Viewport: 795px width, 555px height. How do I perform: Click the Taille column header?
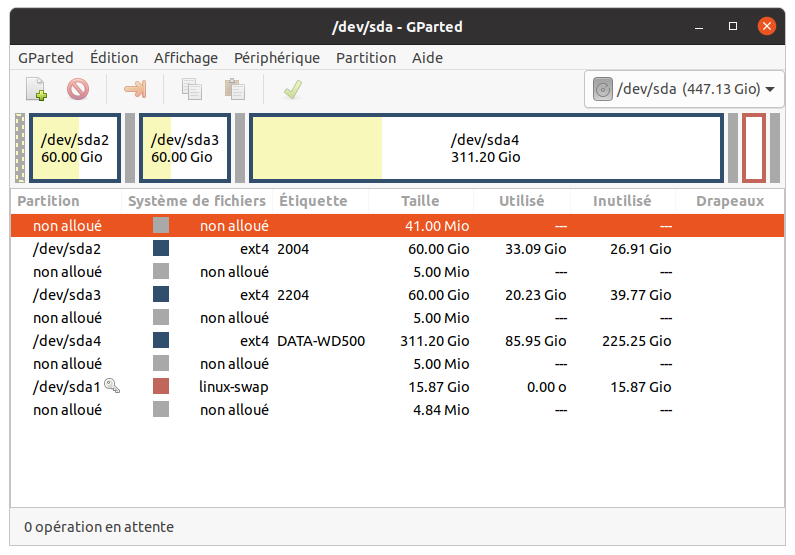tap(420, 201)
